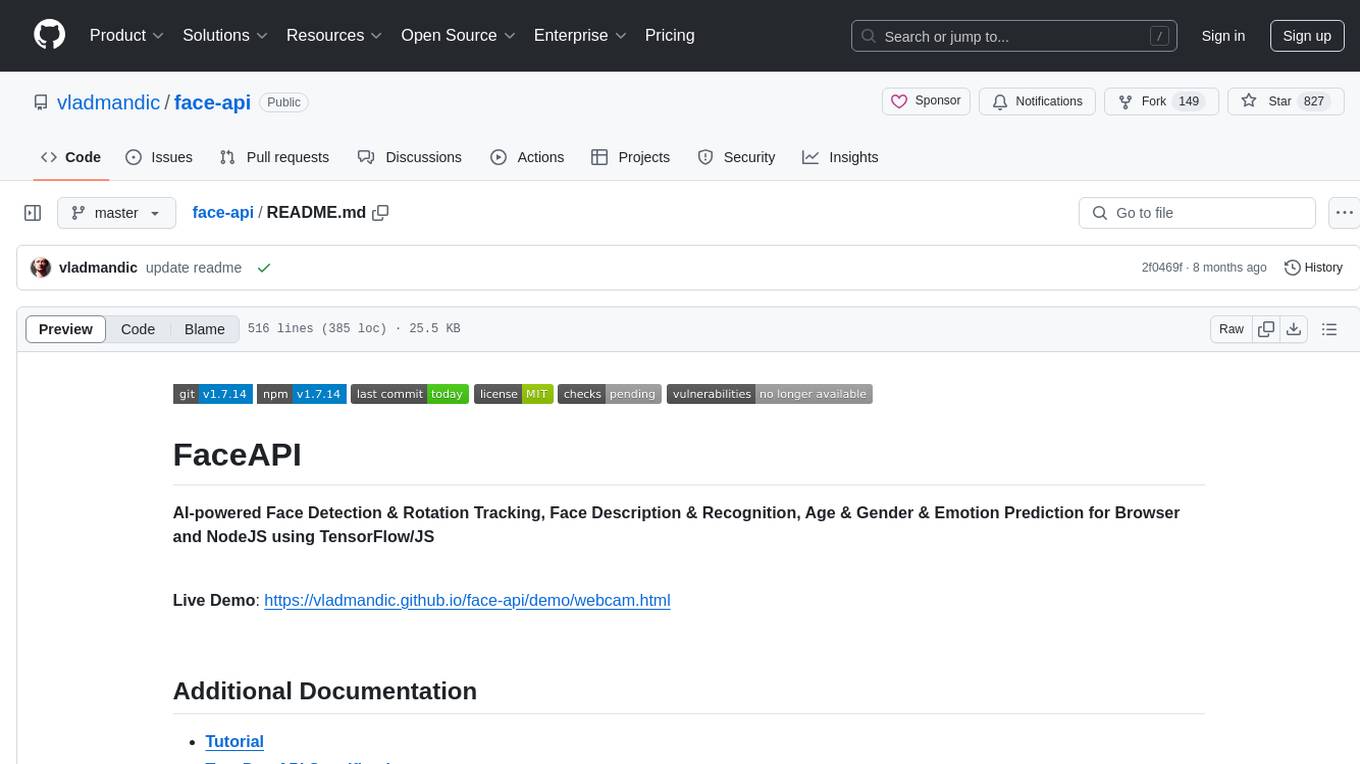Open the Discussions tab
Viewport: 1360px width, 764px height.
click(x=410, y=157)
